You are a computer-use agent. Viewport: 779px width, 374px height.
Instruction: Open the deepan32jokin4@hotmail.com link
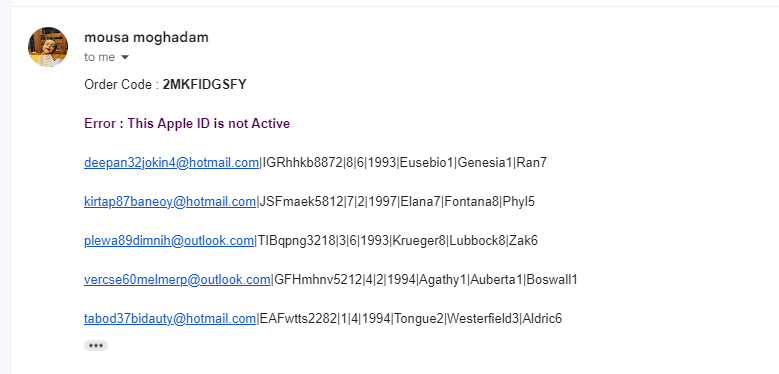tap(171, 162)
